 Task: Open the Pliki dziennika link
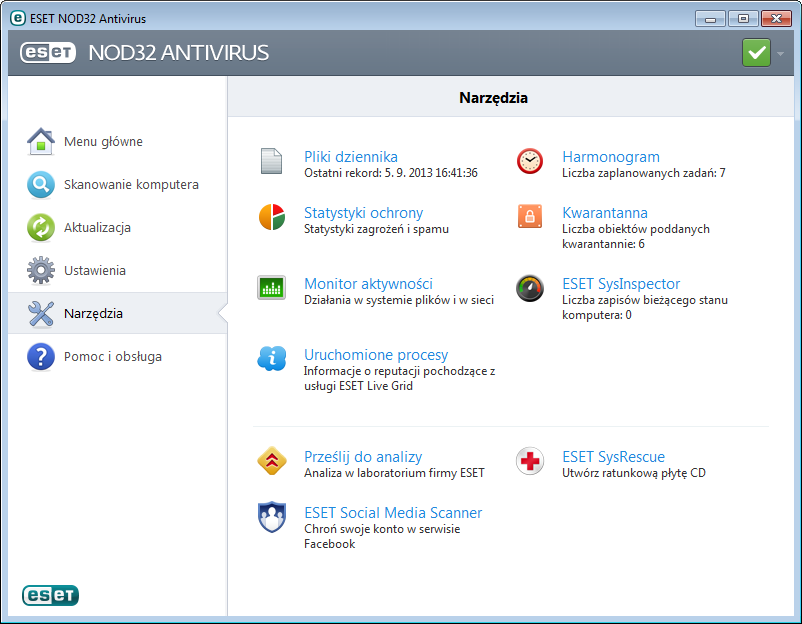(351, 157)
